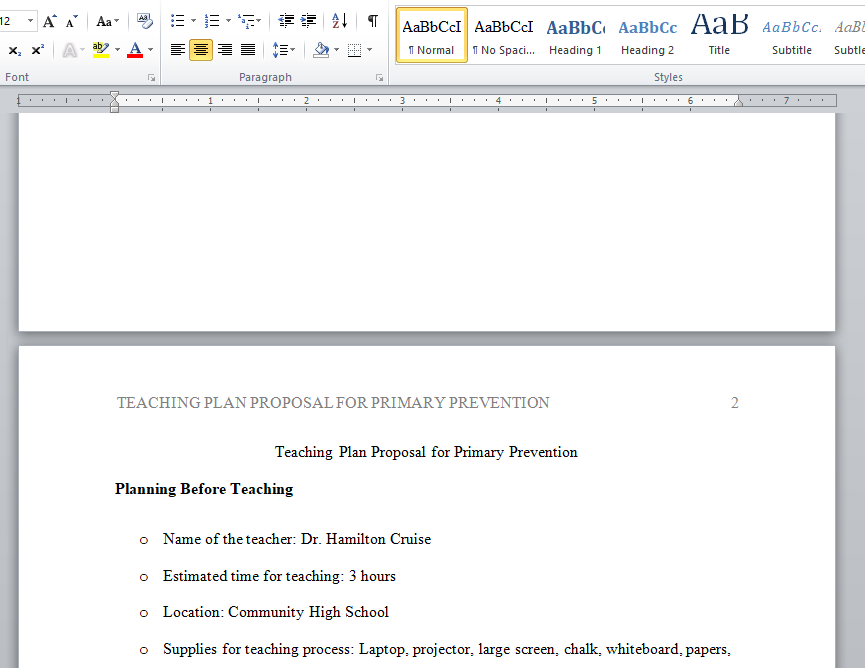Align text left
This screenshot has width=865, height=668.
click(x=178, y=50)
